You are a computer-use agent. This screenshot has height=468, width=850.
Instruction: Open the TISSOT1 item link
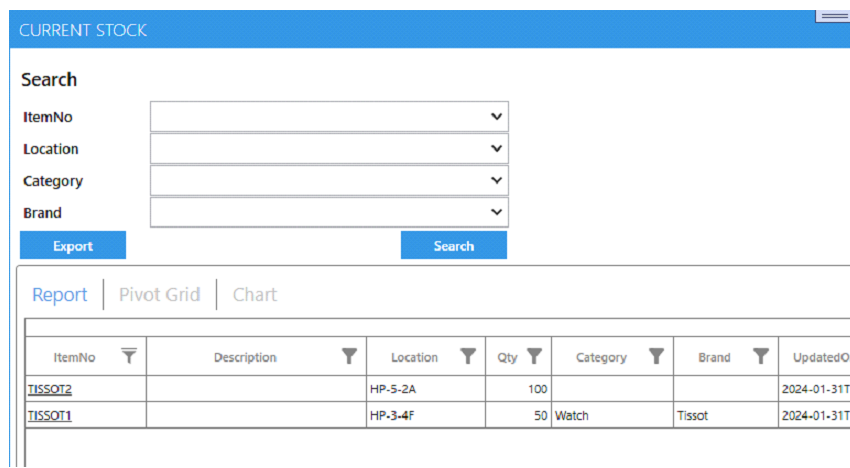[50, 415]
